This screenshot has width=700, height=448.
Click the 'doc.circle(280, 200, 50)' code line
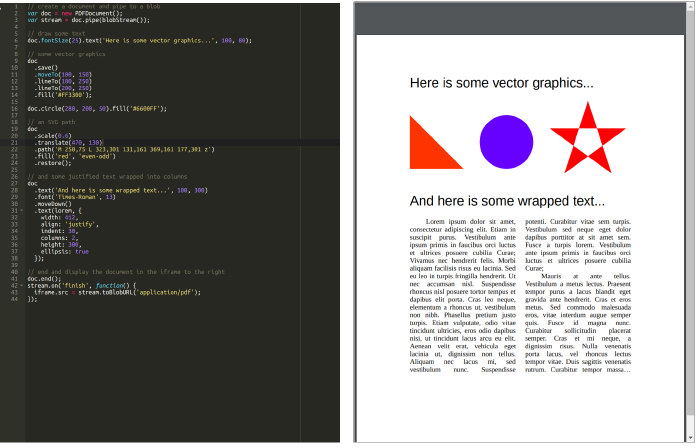pyautogui.click(x=97, y=109)
